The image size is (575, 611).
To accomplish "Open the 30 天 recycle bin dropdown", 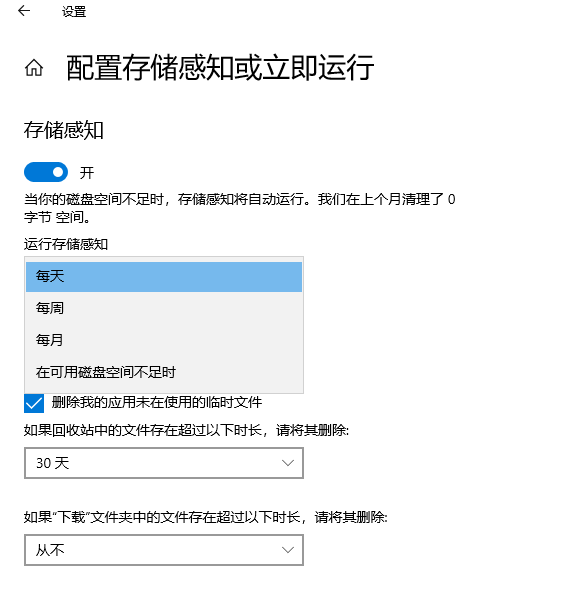I will point(164,463).
